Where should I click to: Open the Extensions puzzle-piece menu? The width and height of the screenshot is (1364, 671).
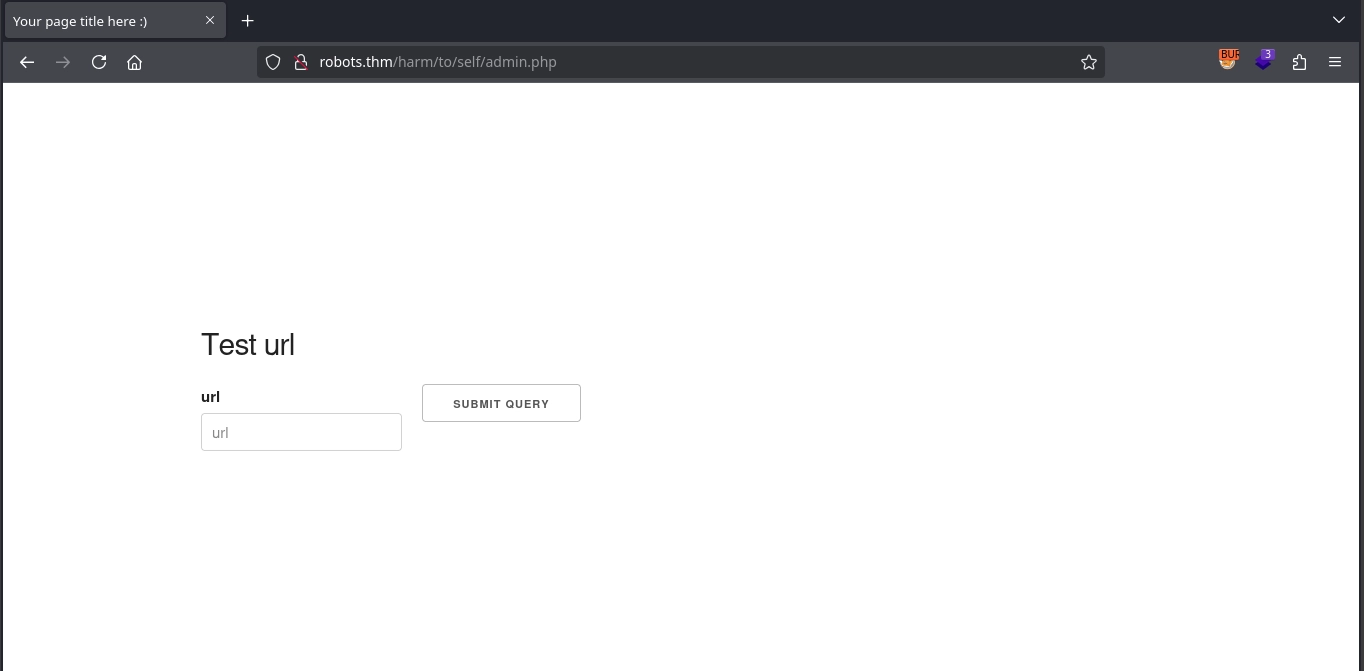1299,62
